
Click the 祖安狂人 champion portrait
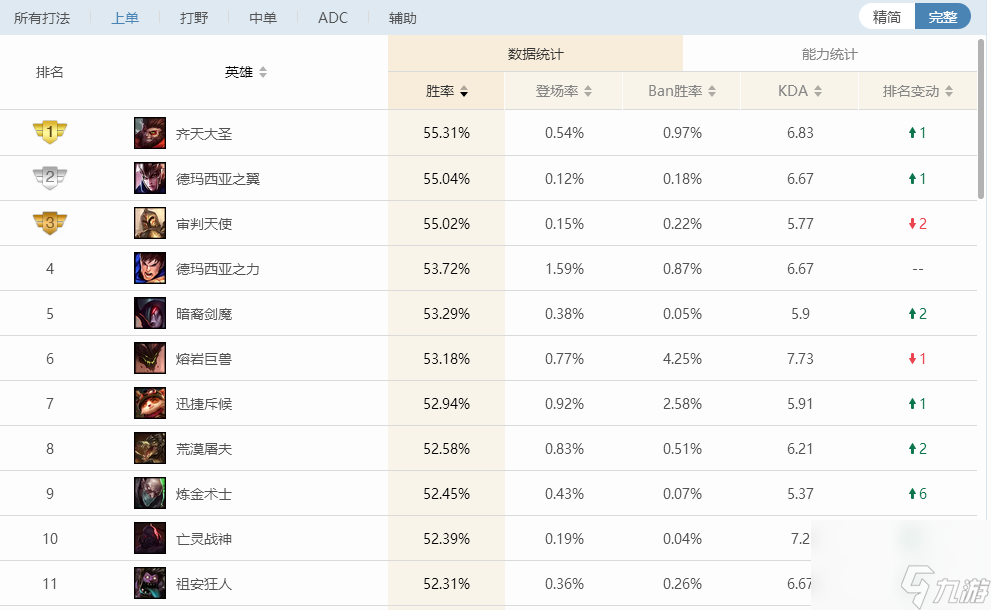click(150, 583)
